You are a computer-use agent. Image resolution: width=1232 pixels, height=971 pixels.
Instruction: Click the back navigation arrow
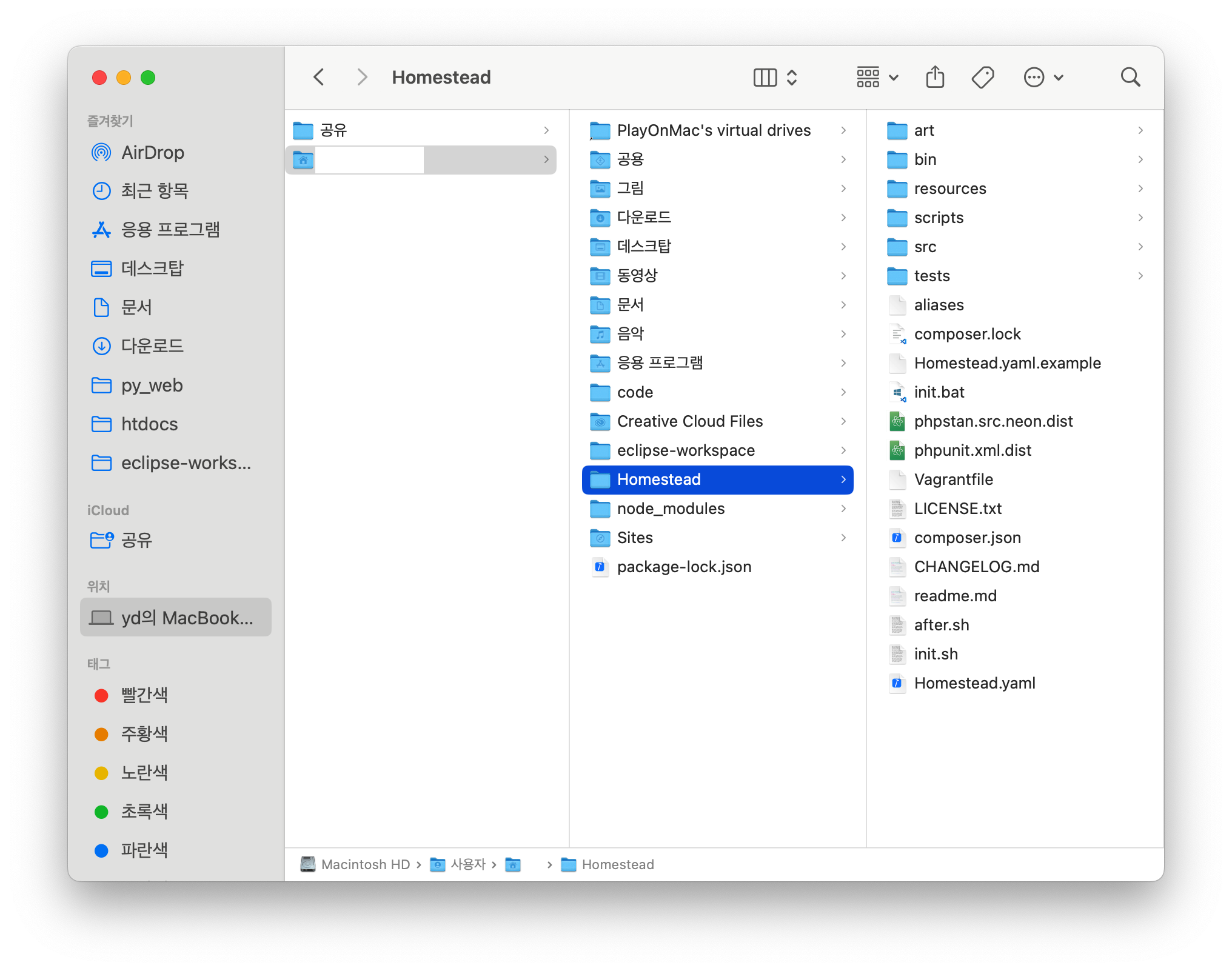[x=319, y=78]
